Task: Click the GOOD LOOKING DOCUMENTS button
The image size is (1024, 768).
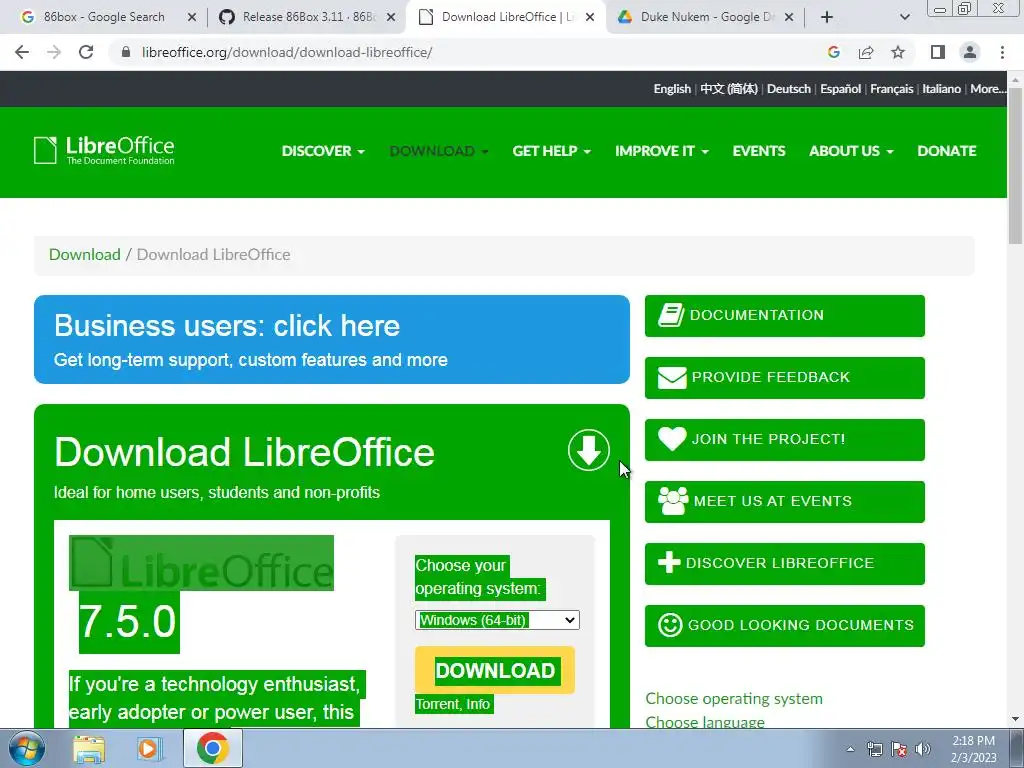Action: pos(784,626)
